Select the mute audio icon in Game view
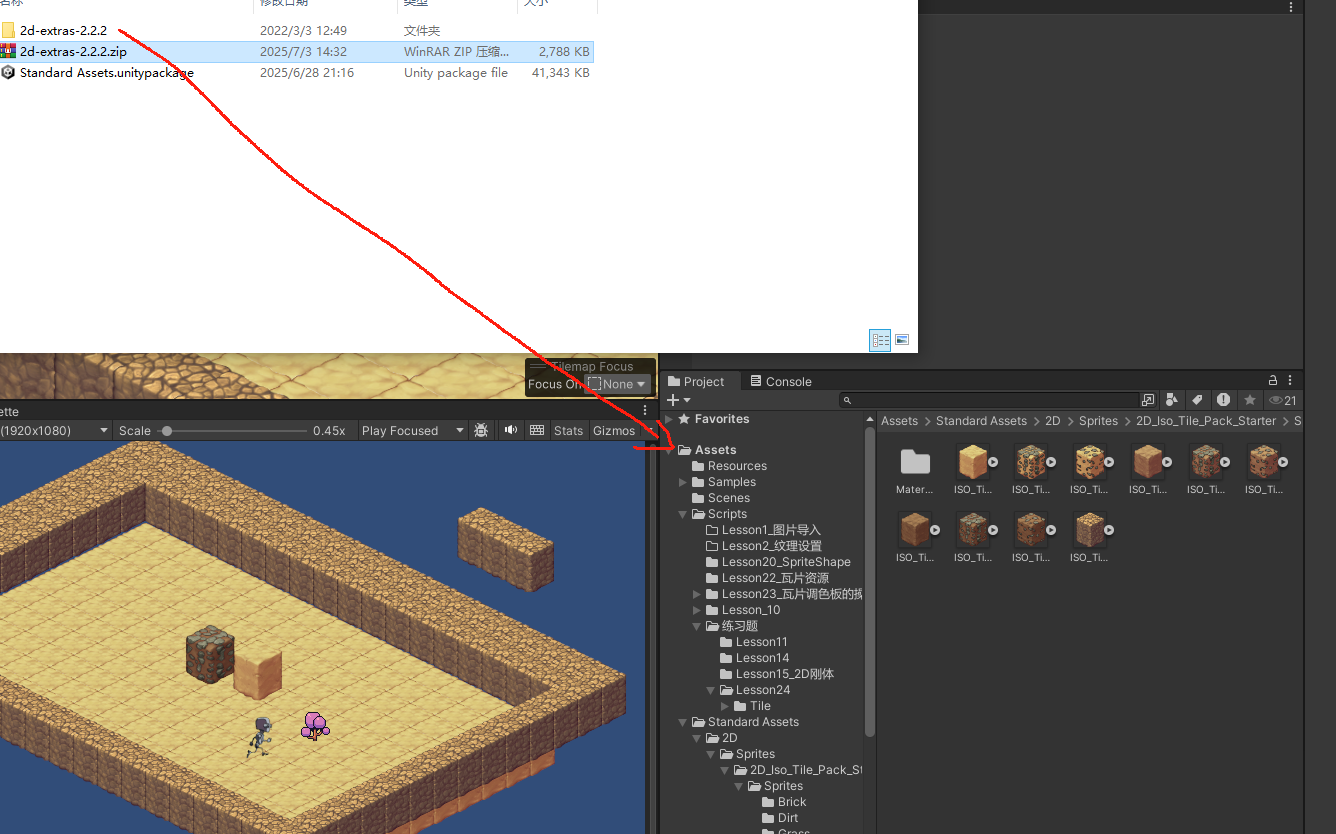This screenshot has width=1336, height=834. (x=511, y=430)
